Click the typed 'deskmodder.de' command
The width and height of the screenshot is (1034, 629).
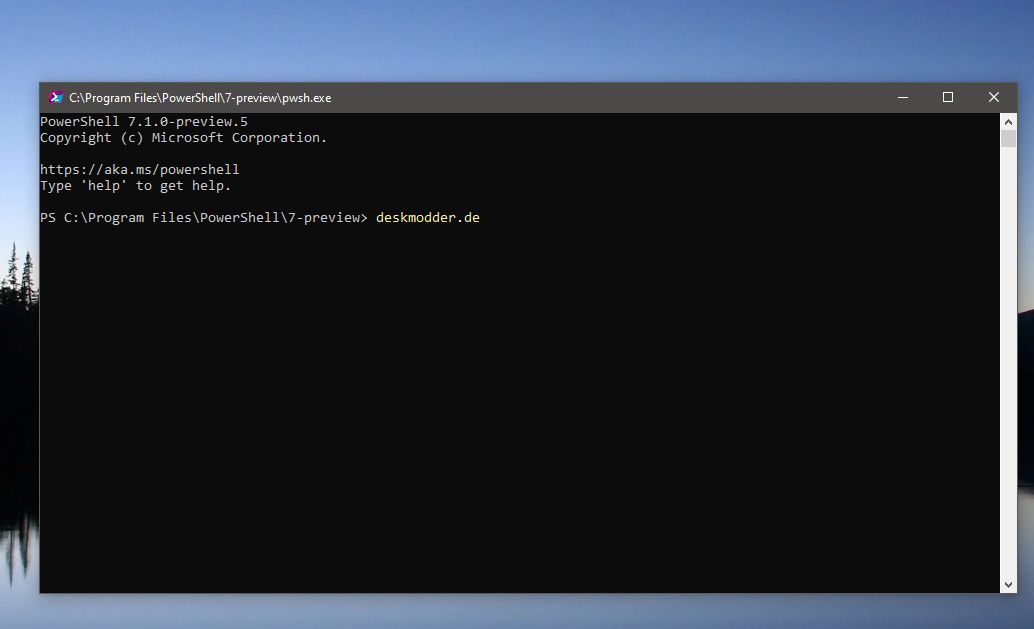tap(428, 218)
